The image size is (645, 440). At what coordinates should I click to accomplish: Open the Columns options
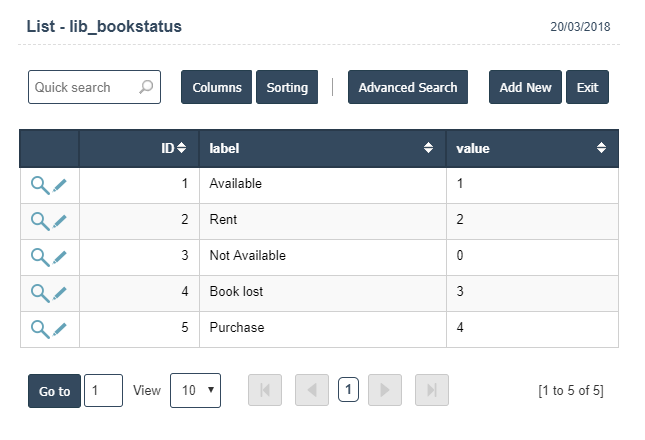click(216, 87)
